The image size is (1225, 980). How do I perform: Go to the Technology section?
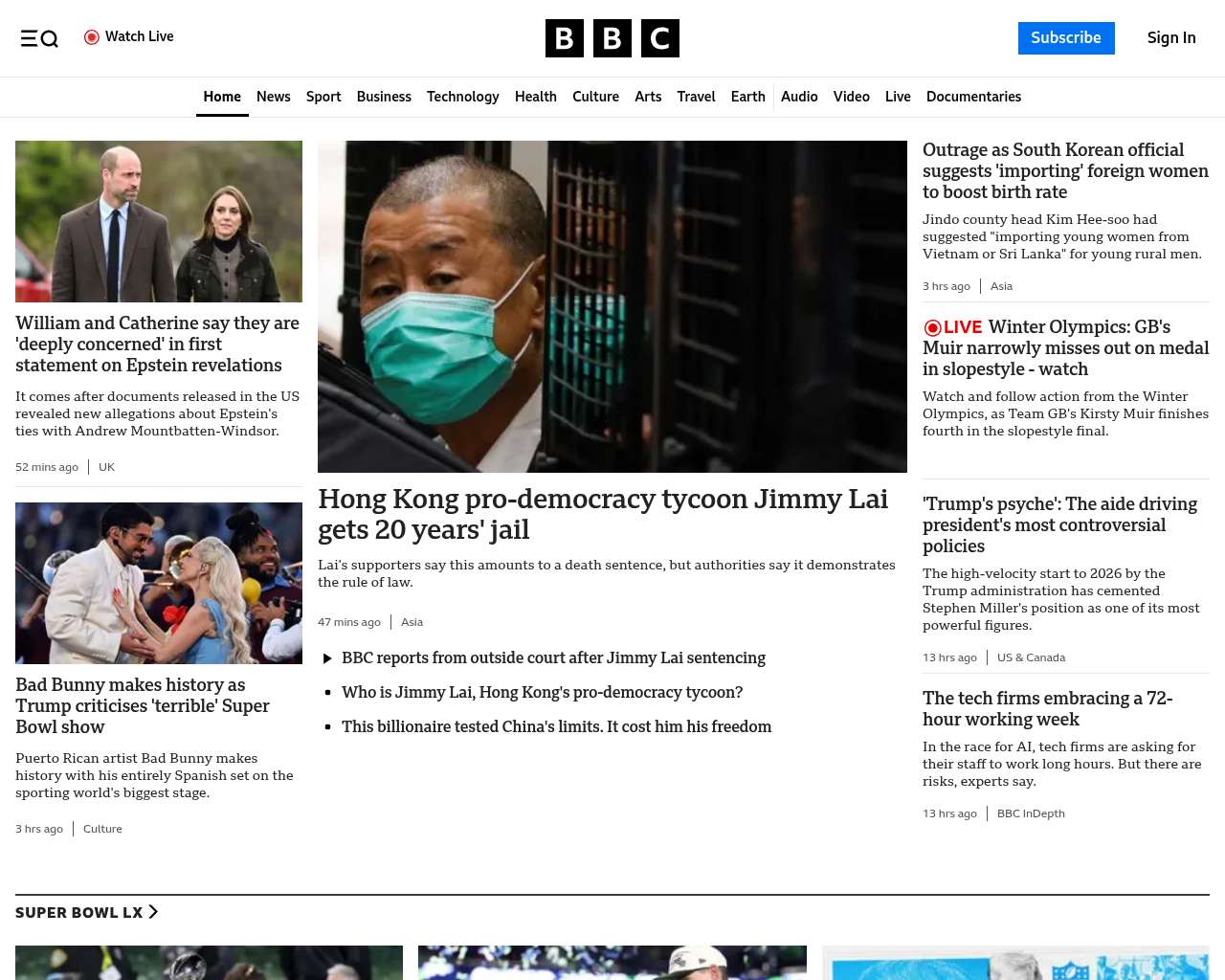[462, 97]
